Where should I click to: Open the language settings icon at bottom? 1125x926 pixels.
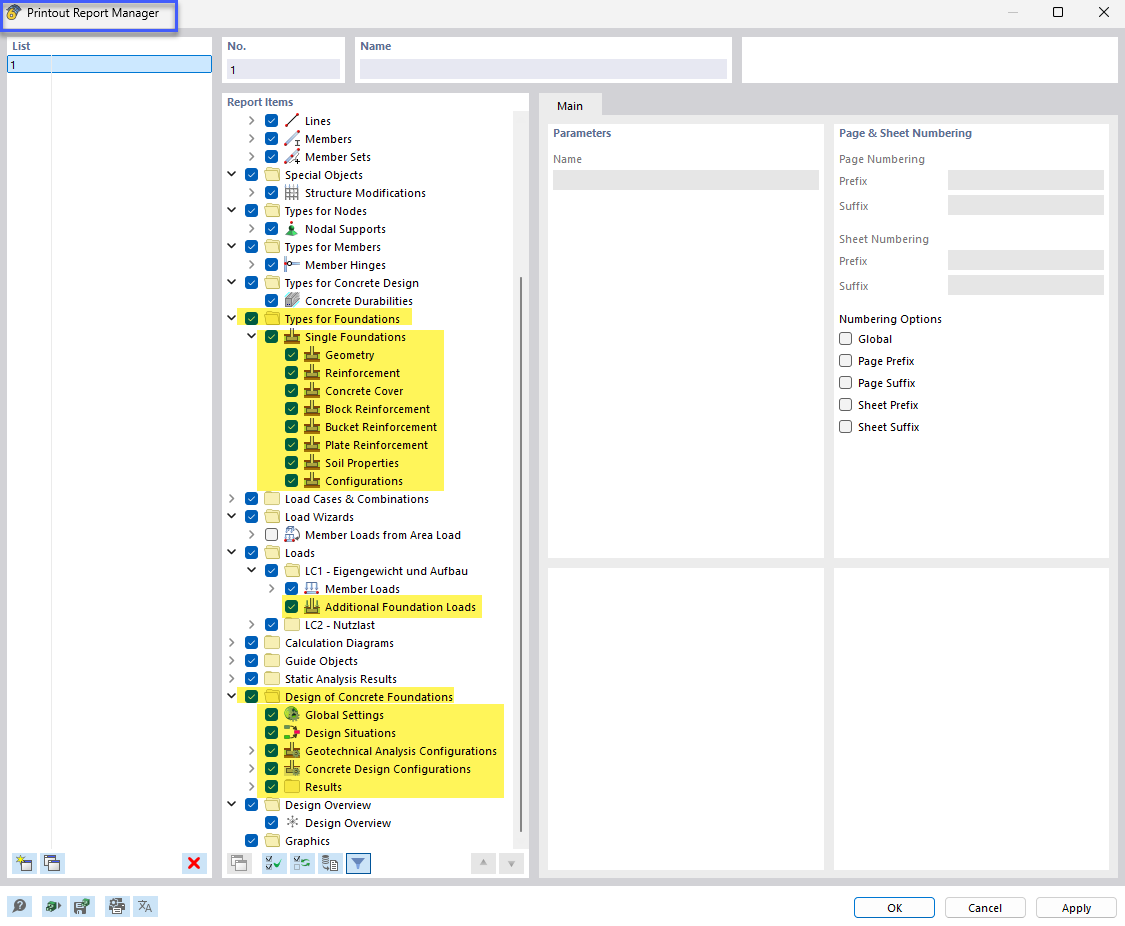click(x=145, y=906)
